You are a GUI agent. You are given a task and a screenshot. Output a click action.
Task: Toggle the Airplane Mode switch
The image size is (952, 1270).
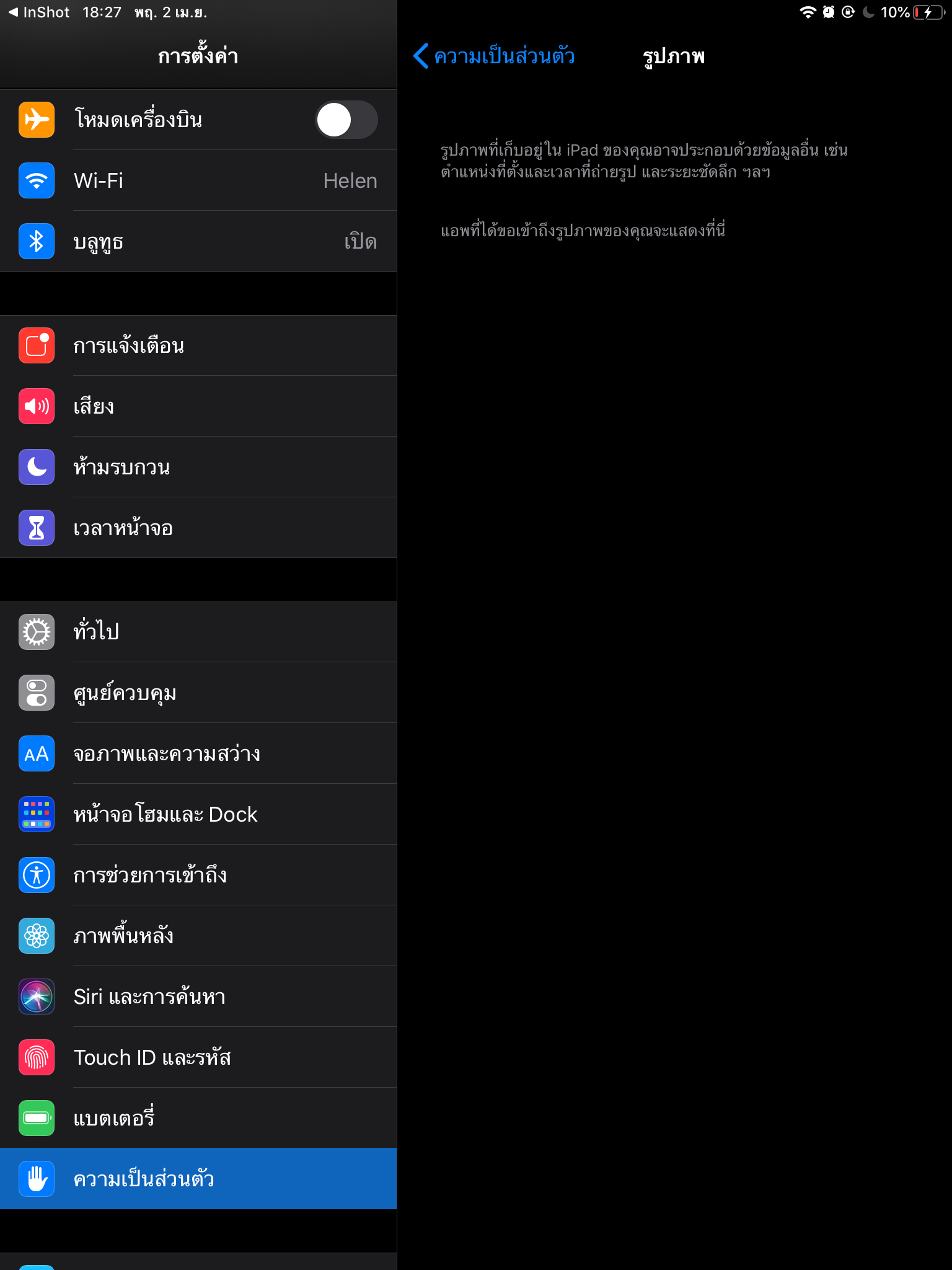coord(346,120)
